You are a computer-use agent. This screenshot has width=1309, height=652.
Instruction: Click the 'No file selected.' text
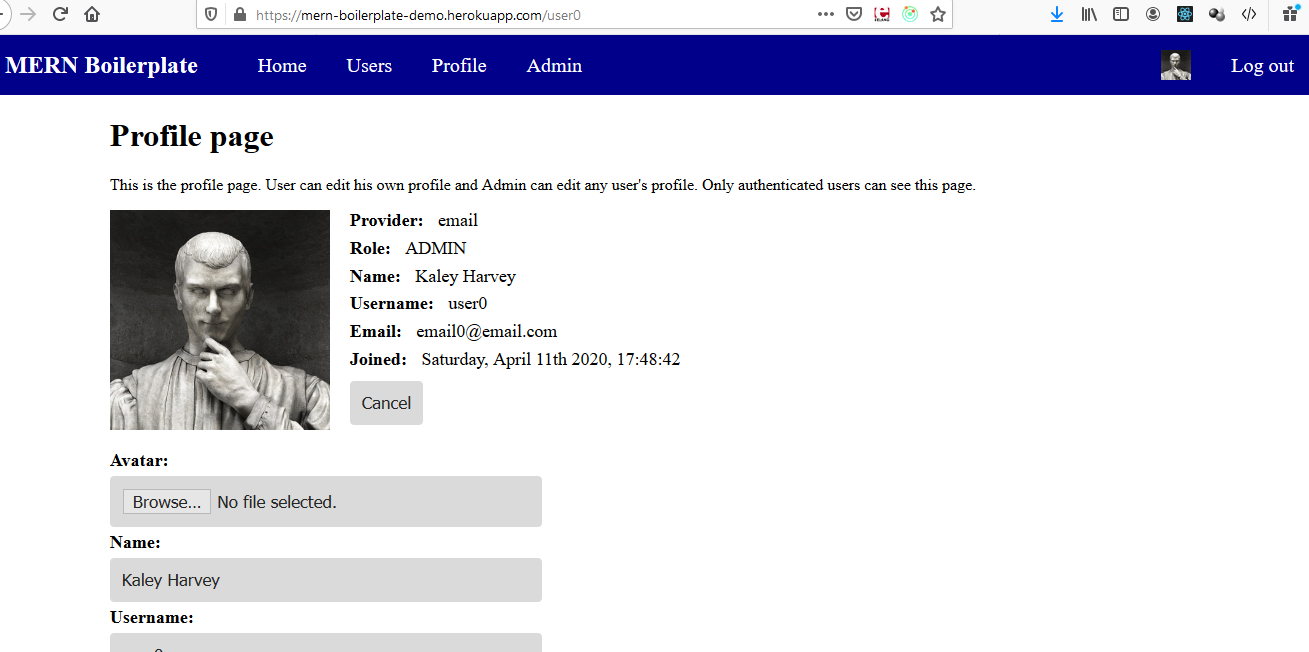click(277, 502)
